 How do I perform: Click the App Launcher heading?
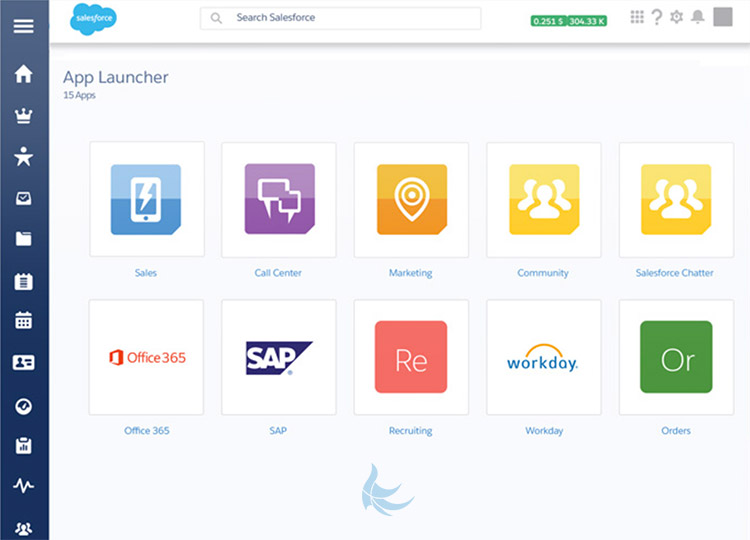[116, 77]
